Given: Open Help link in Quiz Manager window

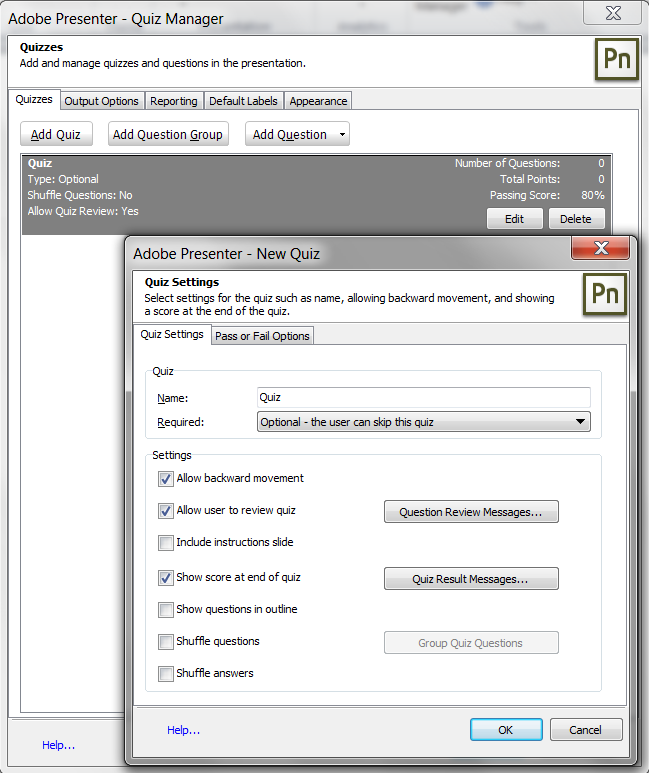Looking at the screenshot, I should point(58,745).
